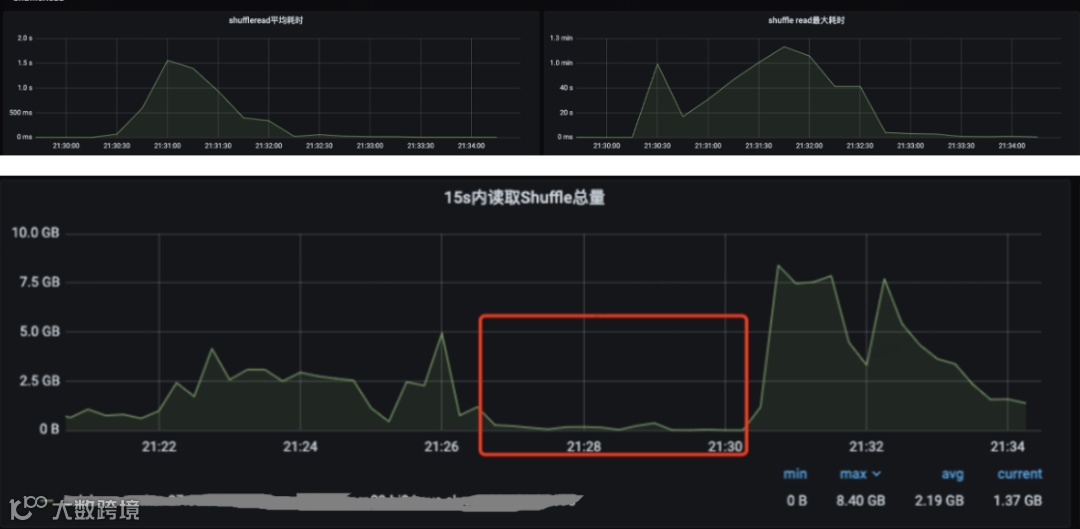The image size is (1080, 529).
Task: Open the 15s内读取Shuffle总量 panel title menu
Action: [x=525, y=198]
